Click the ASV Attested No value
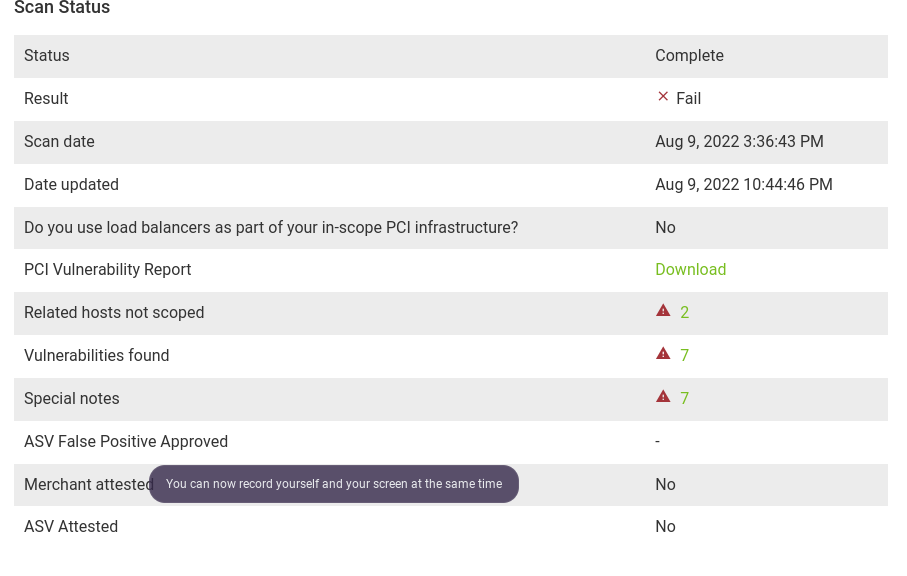The width and height of the screenshot is (907, 576). click(665, 527)
